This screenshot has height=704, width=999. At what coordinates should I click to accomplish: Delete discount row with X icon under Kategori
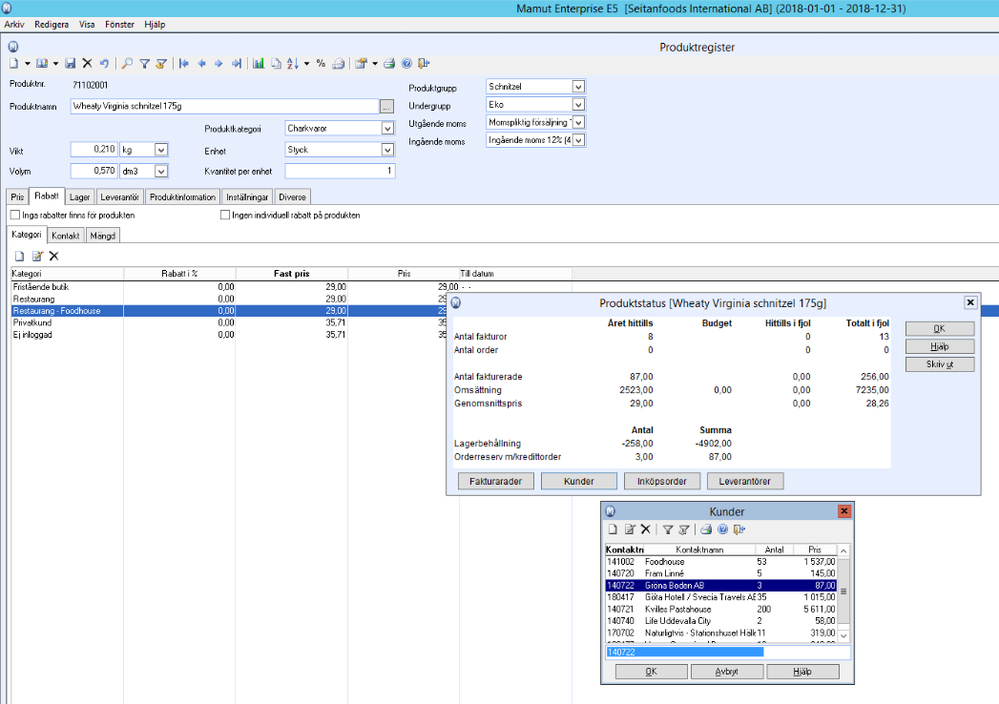[x=54, y=256]
